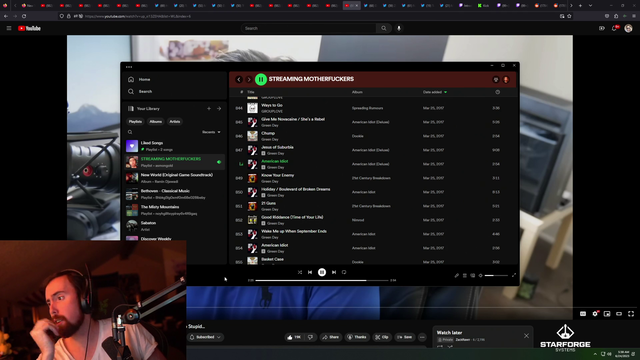The width and height of the screenshot is (640, 360).
Task: Pause playback with Spotify bottom pause button
Action: pyautogui.click(x=322, y=272)
